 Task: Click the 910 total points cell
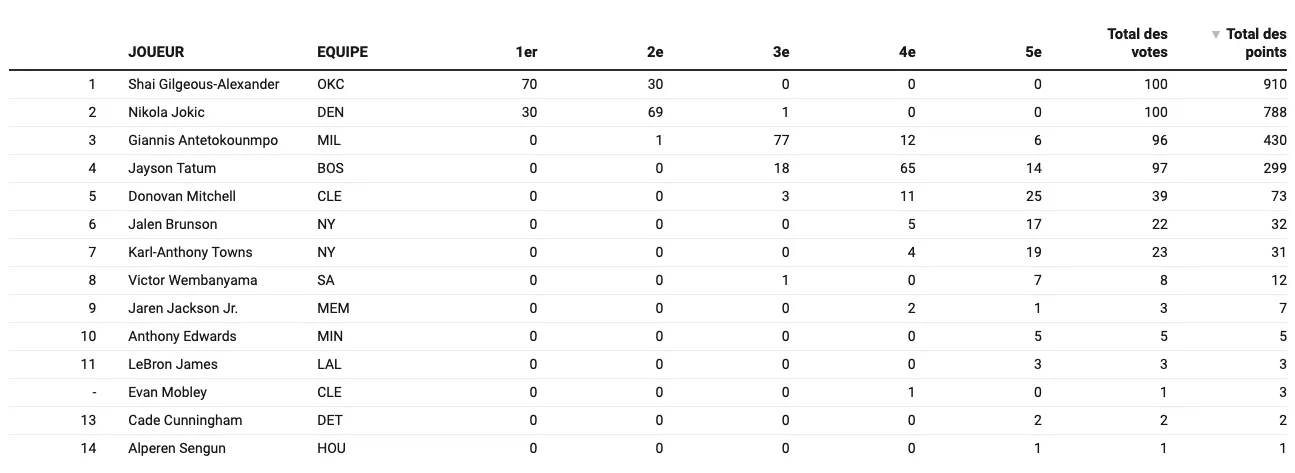[x=1274, y=84]
